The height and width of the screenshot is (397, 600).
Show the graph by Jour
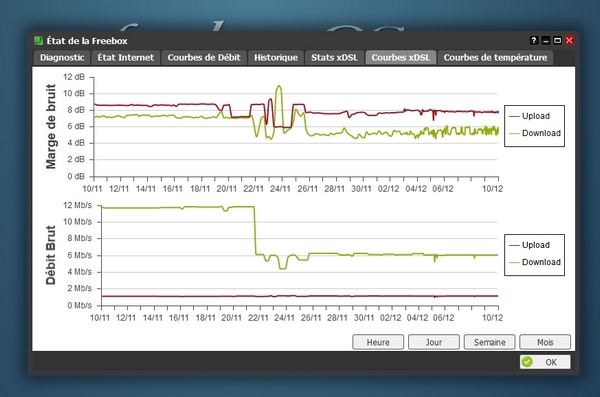[434, 342]
